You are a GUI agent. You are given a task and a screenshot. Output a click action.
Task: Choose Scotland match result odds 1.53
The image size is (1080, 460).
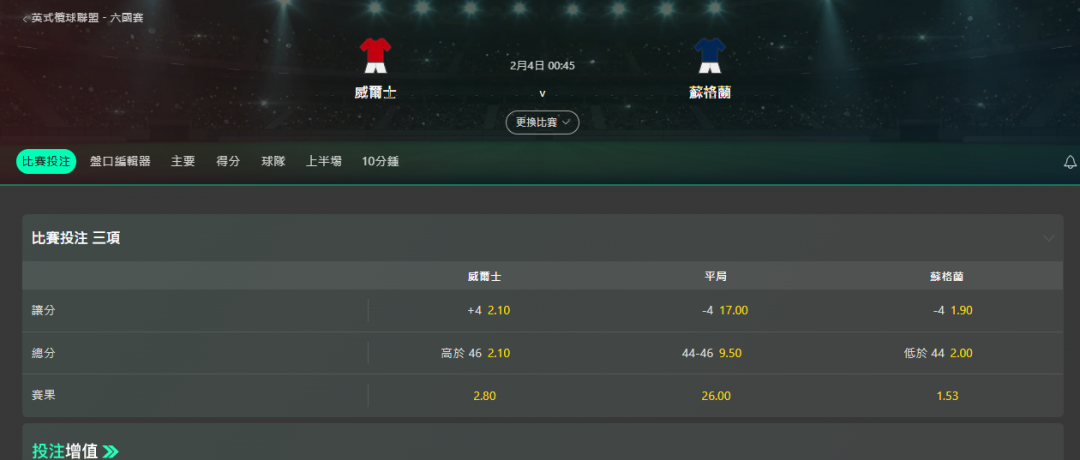coord(948,396)
